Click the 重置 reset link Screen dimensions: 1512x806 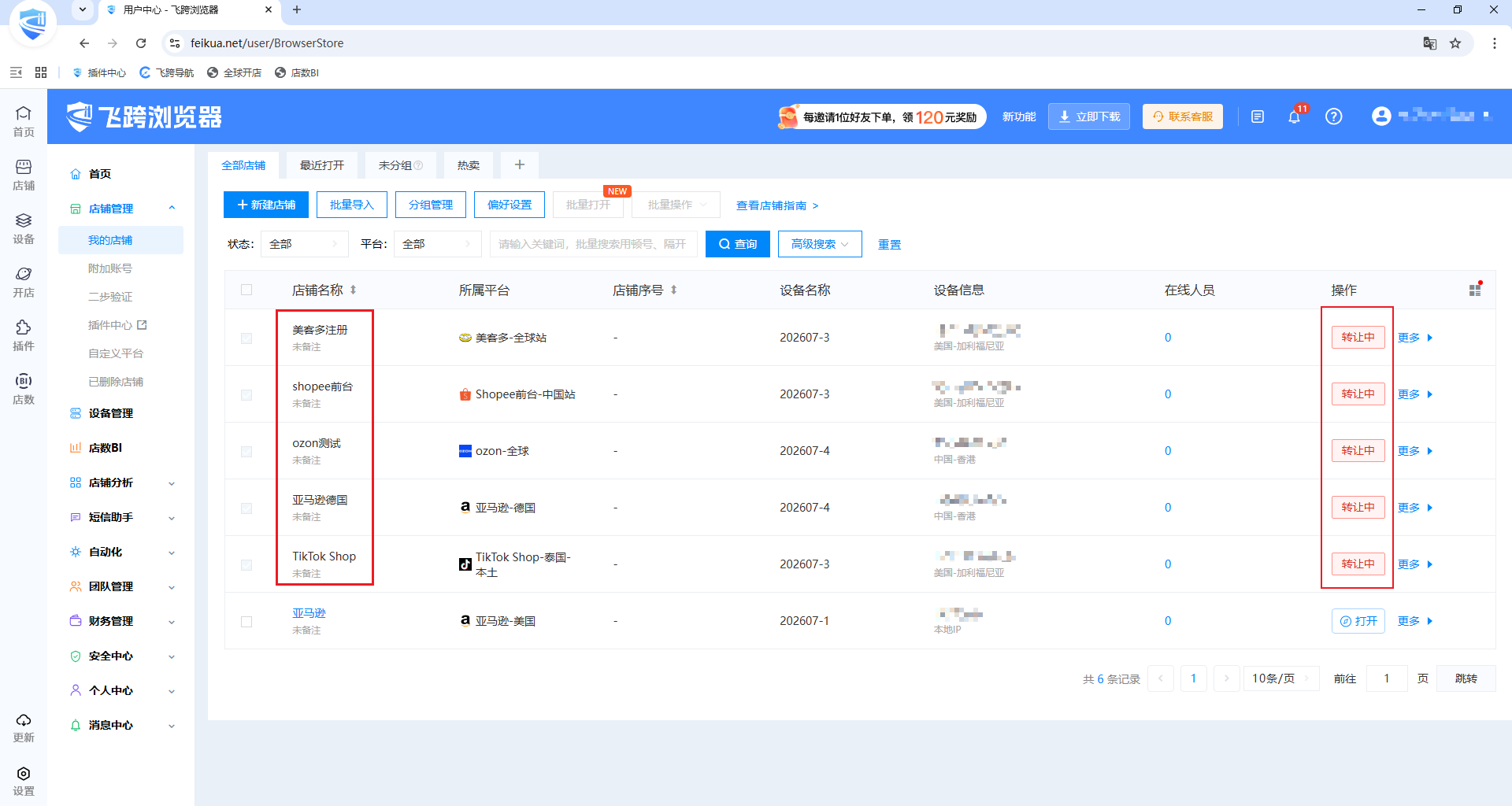coord(890,244)
